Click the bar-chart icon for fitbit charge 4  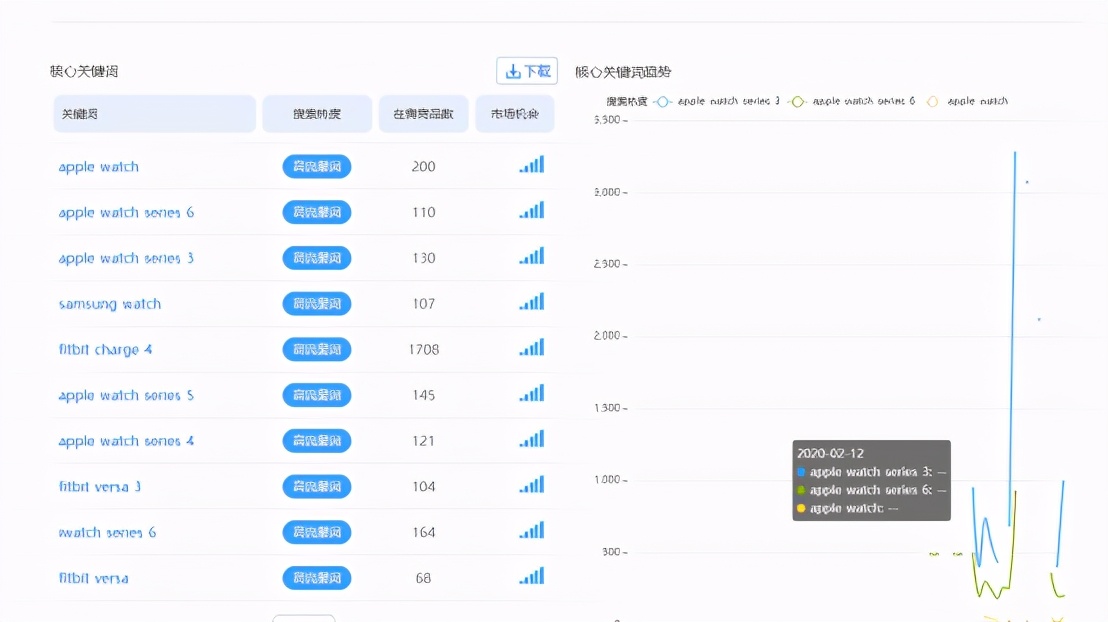tap(531, 348)
